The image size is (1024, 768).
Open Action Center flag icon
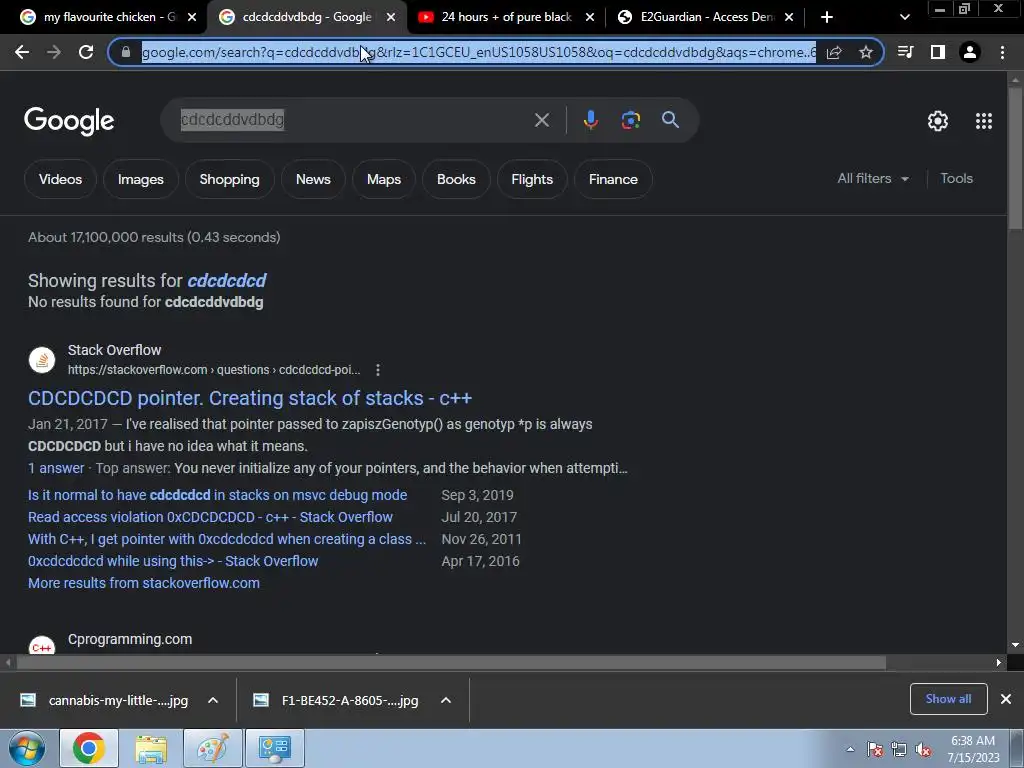(874, 749)
